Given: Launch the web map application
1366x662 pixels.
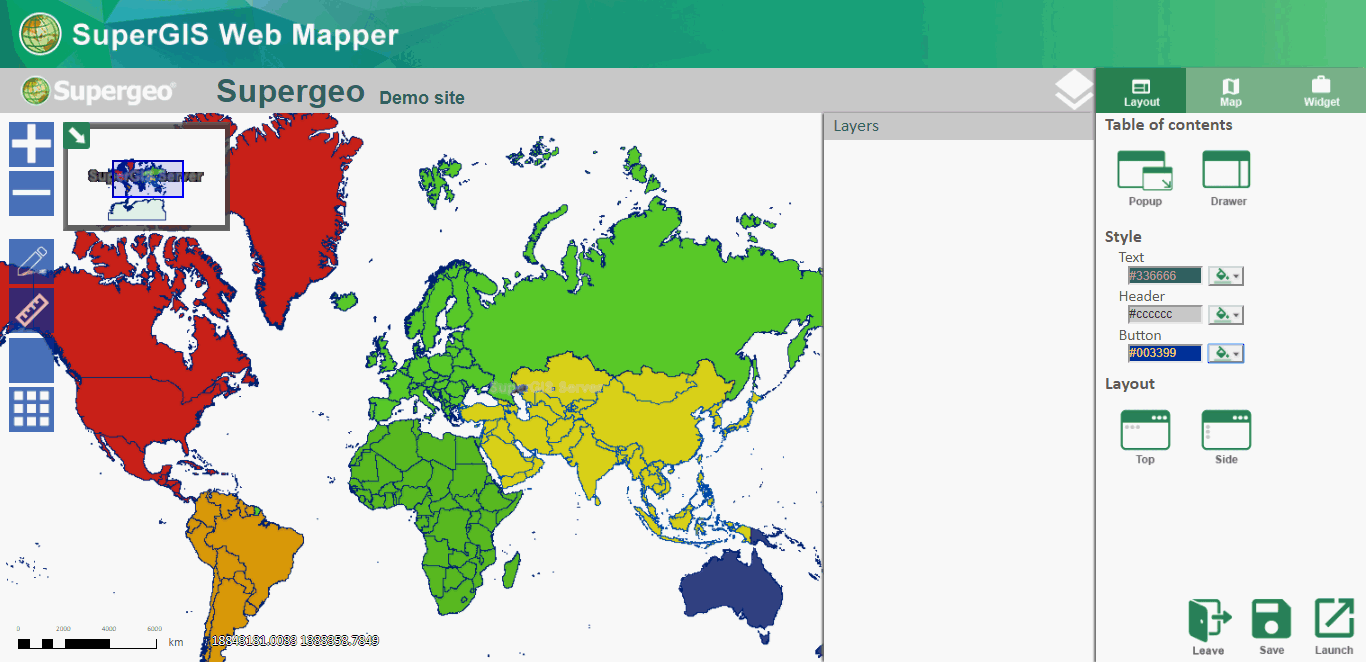Looking at the screenshot, I should [1334, 627].
